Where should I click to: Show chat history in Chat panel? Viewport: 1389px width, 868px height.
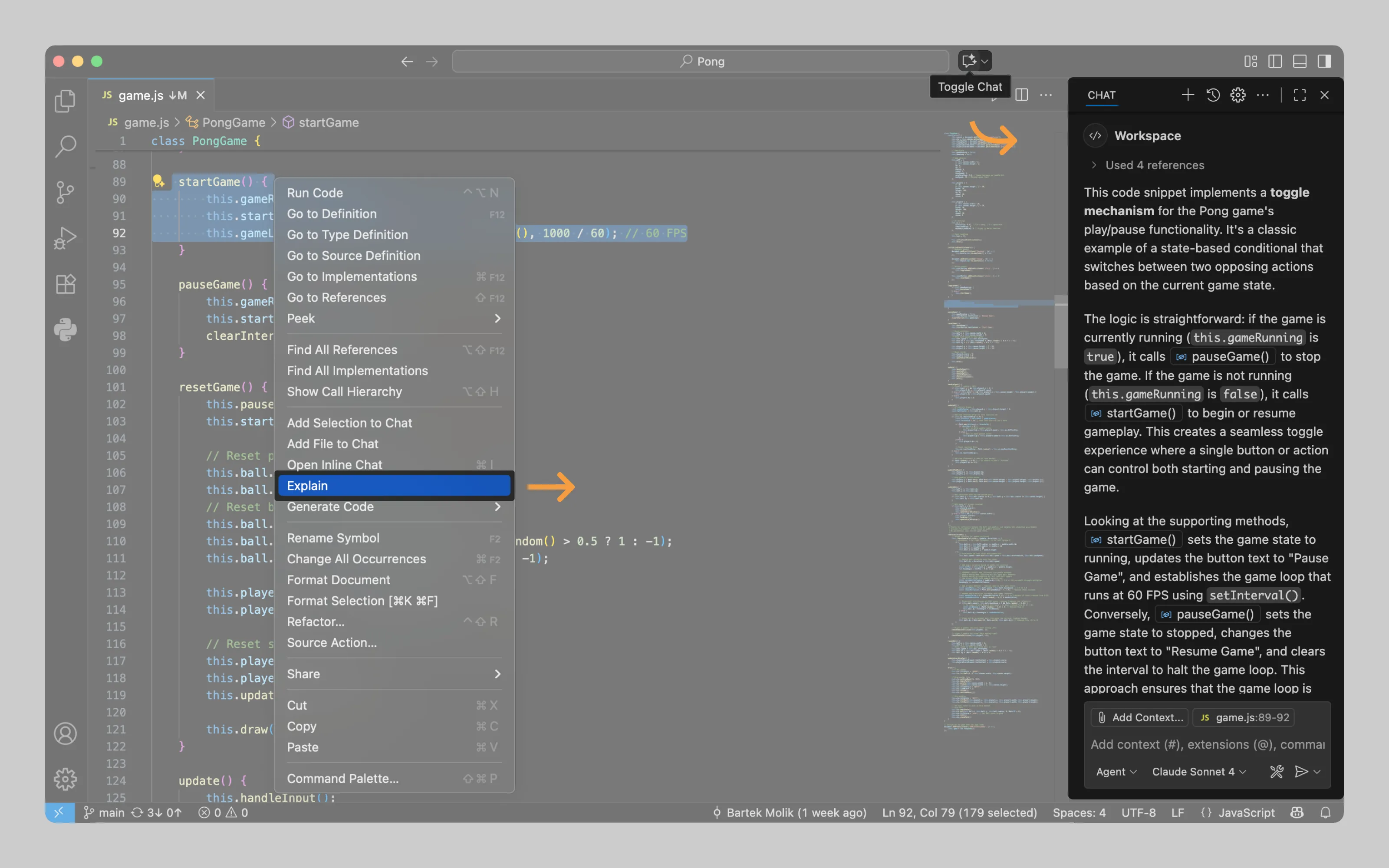[x=1213, y=95]
